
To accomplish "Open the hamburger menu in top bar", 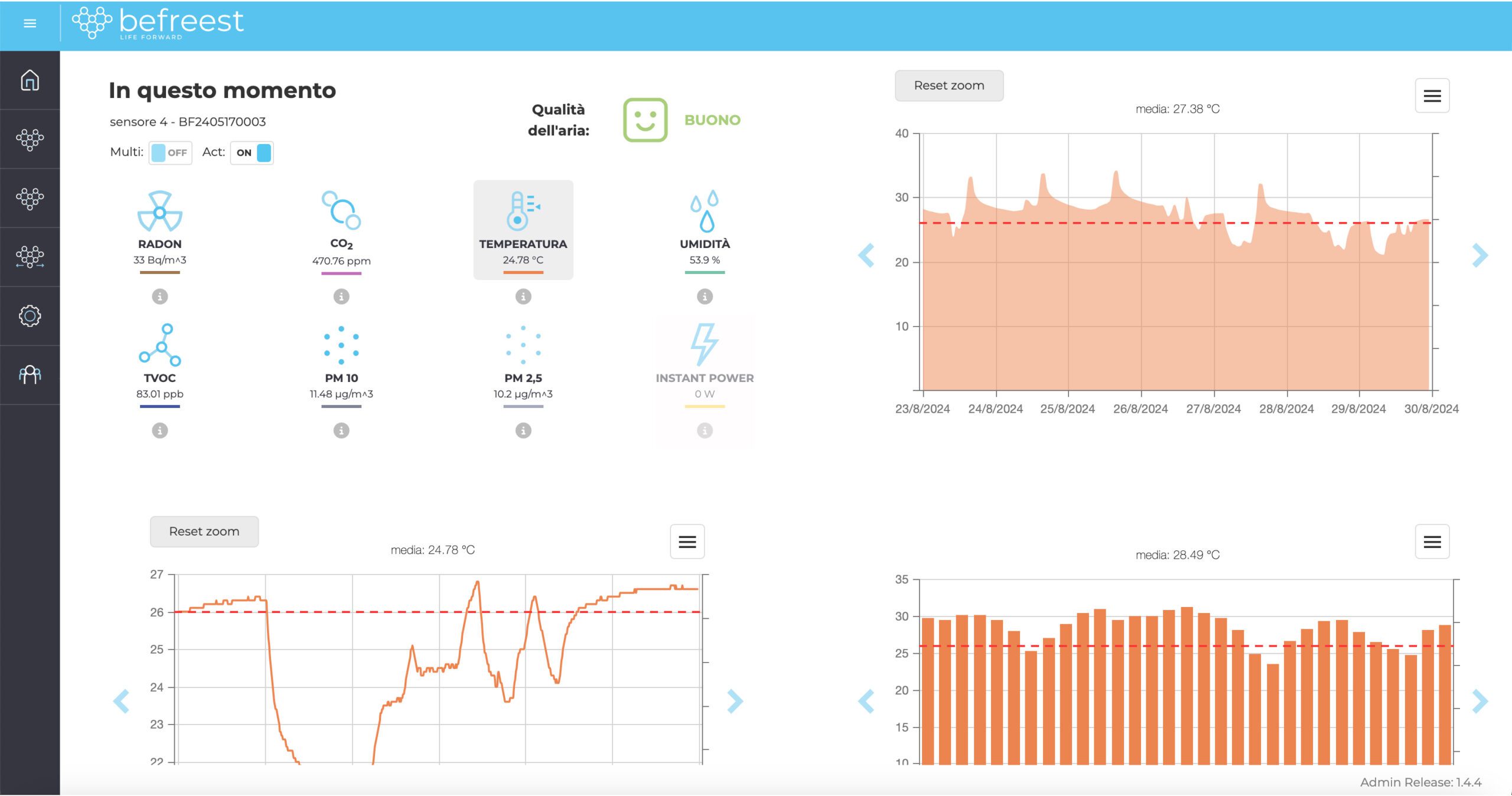I will click(x=30, y=24).
